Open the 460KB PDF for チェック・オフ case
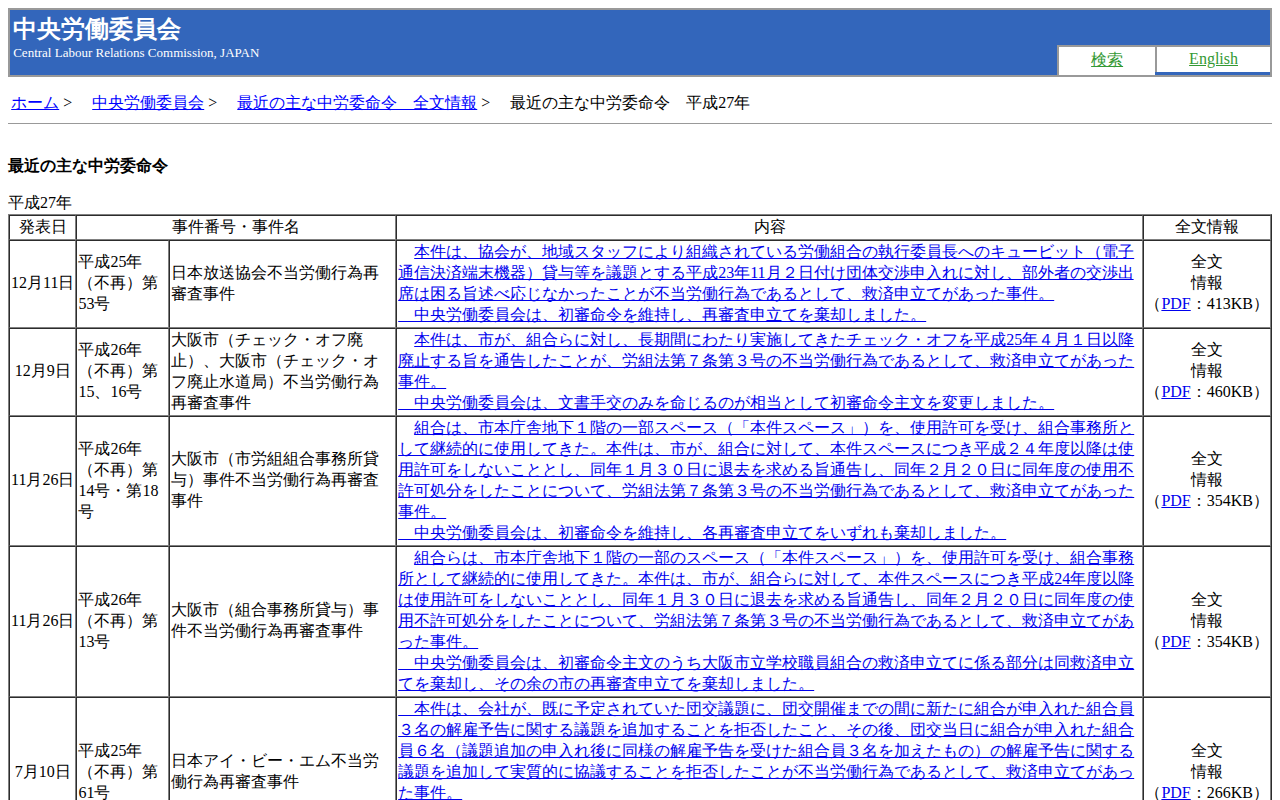 (x=1175, y=392)
